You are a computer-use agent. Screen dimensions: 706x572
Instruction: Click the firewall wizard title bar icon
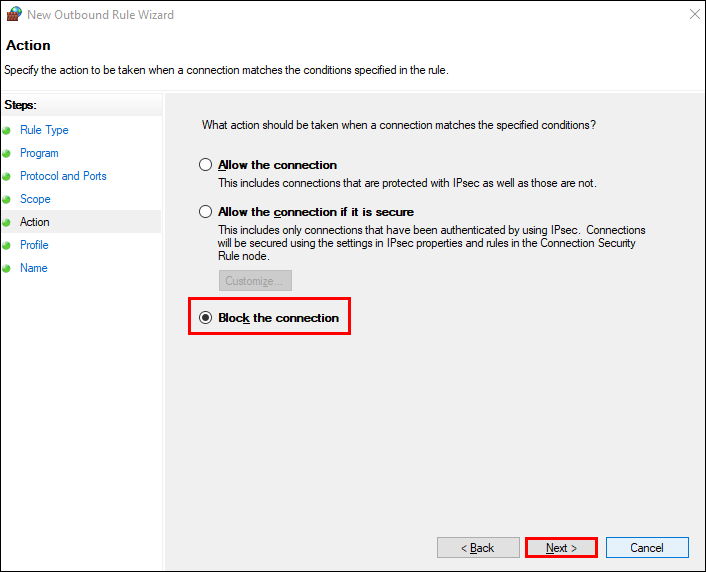(x=14, y=15)
